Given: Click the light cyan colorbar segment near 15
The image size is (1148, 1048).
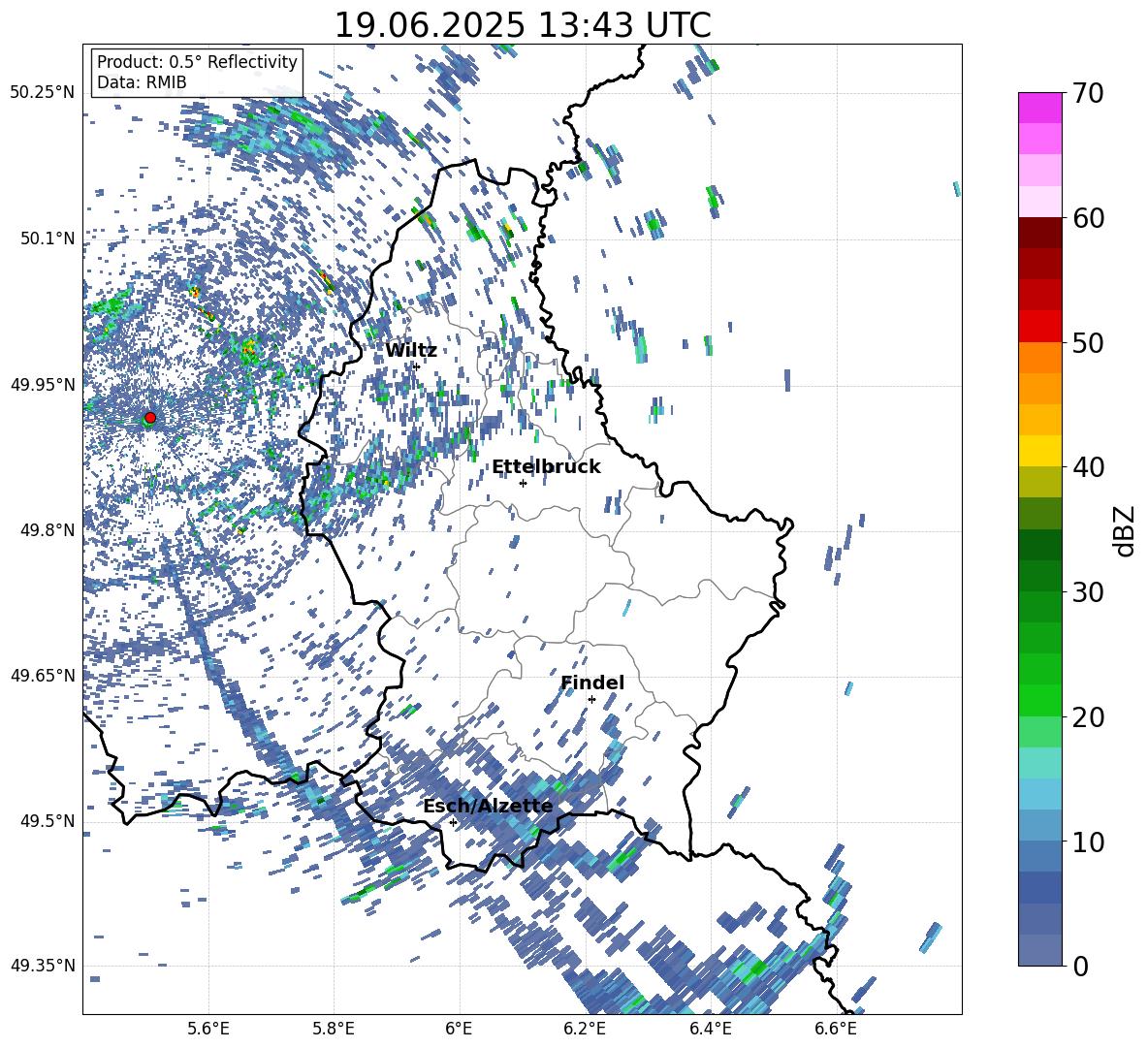Looking at the screenshot, I should coord(1039,763).
